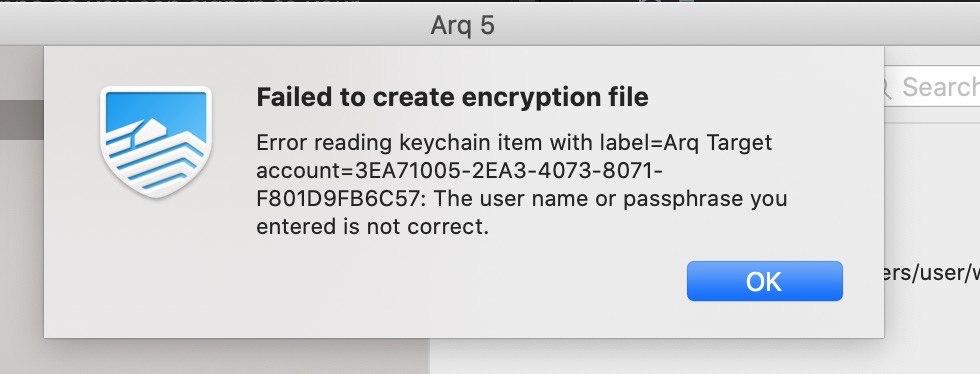Select the highlighted row in left sidebar
The height and width of the screenshot is (374, 980).
(22, 121)
